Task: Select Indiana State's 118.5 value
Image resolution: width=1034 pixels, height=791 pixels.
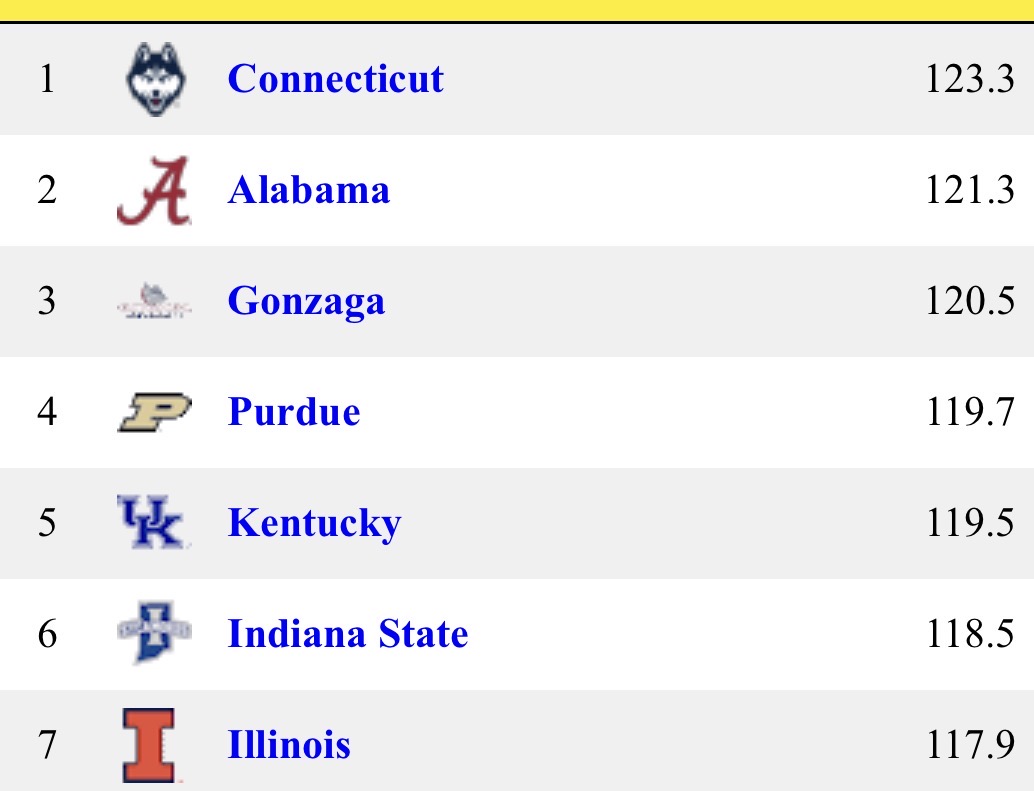Action: (970, 634)
